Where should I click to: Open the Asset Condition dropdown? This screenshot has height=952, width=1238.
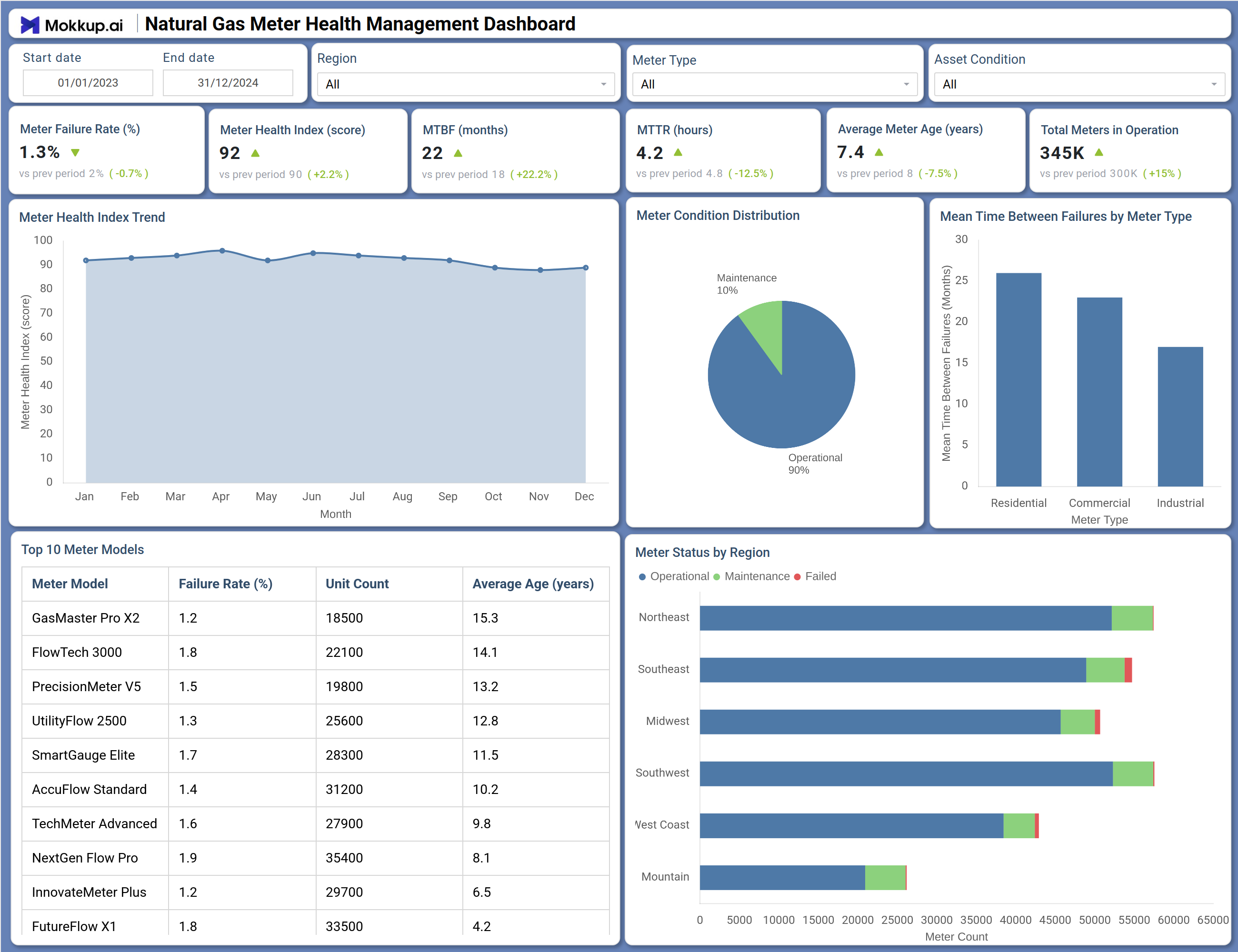1079,84
